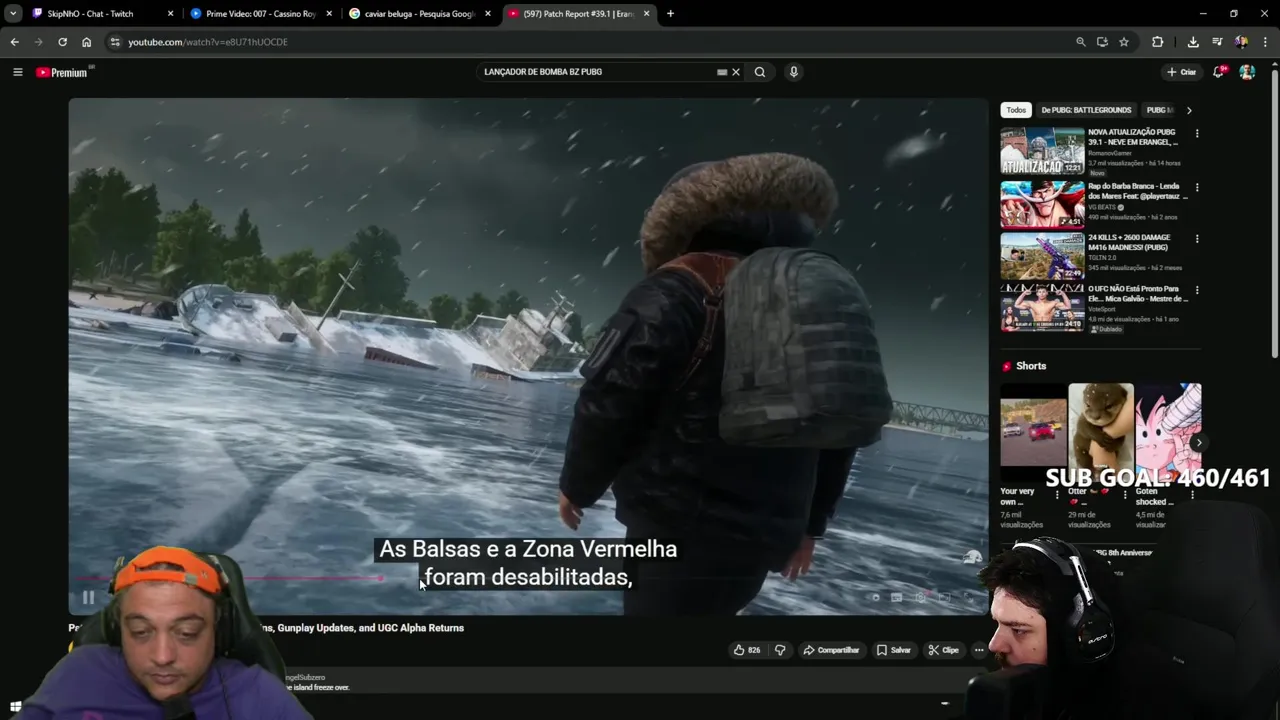1280x720 pixels.
Task: Bookmark this page with the star
Action: (1124, 42)
